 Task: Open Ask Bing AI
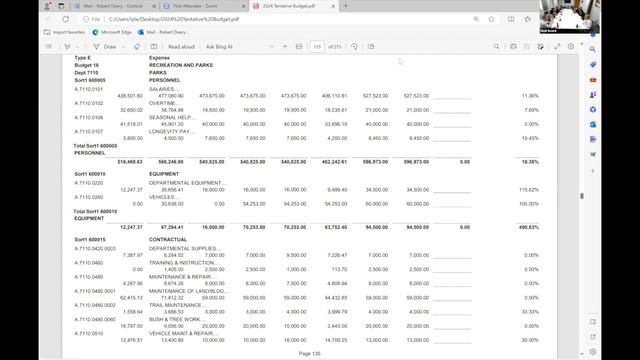coord(219,47)
